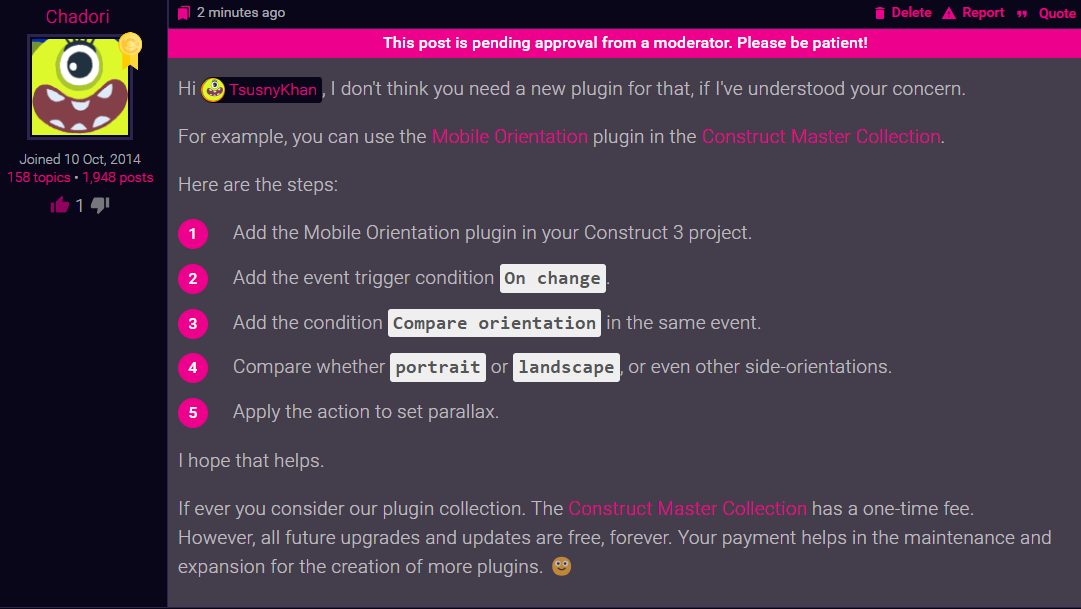Image resolution: width=1081 pixels, height=609 pixels.
Task: Downvote with the thumbs down icon
Action: pyautogui.click(x=100, y=205)
